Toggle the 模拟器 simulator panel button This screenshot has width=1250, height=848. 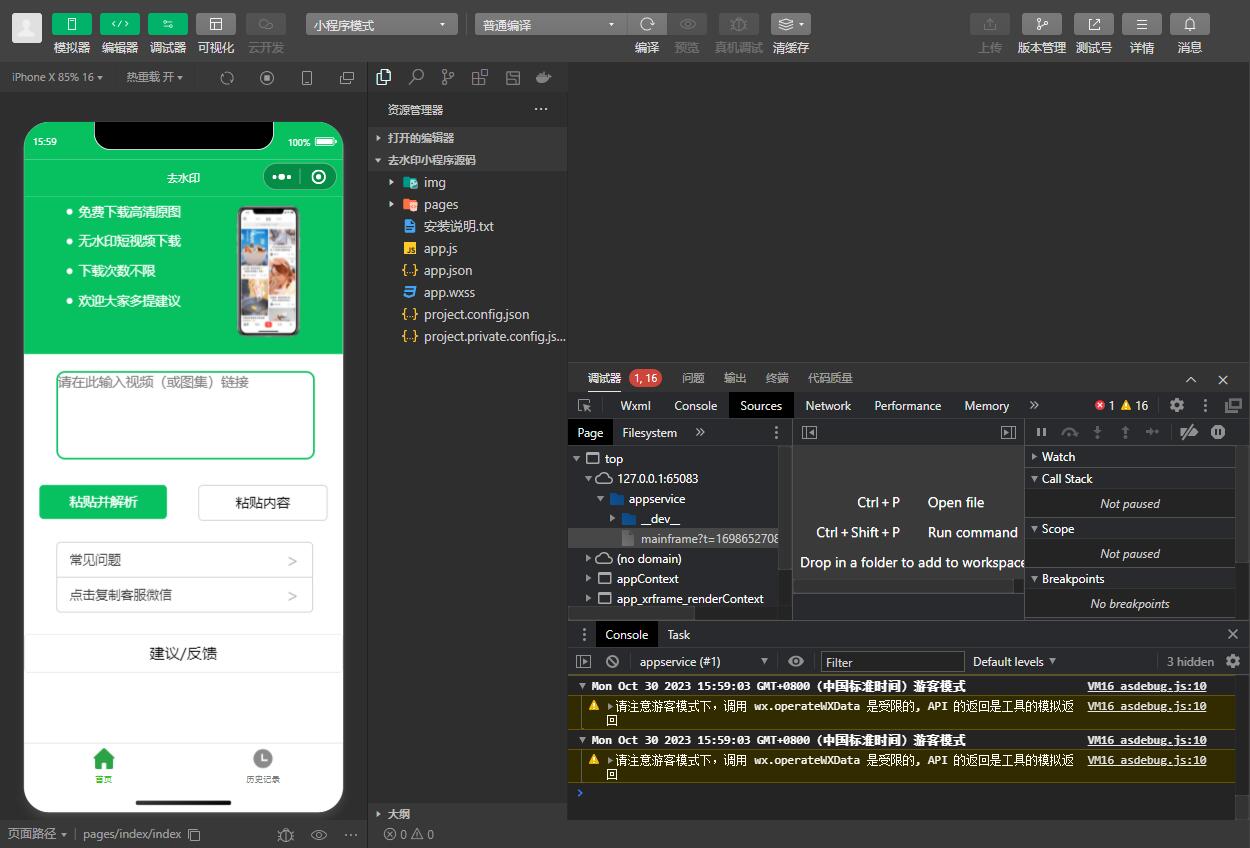coord(72,24)
